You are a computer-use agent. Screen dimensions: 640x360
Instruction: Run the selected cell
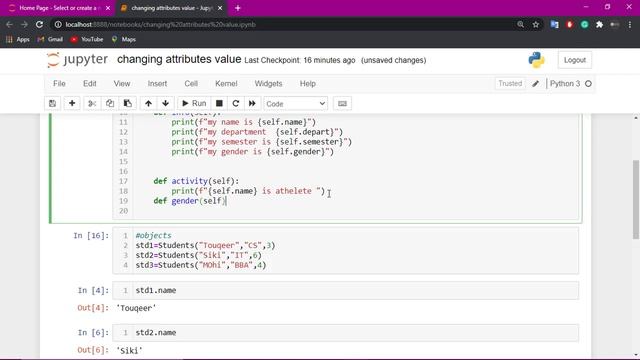click(194, 104)
